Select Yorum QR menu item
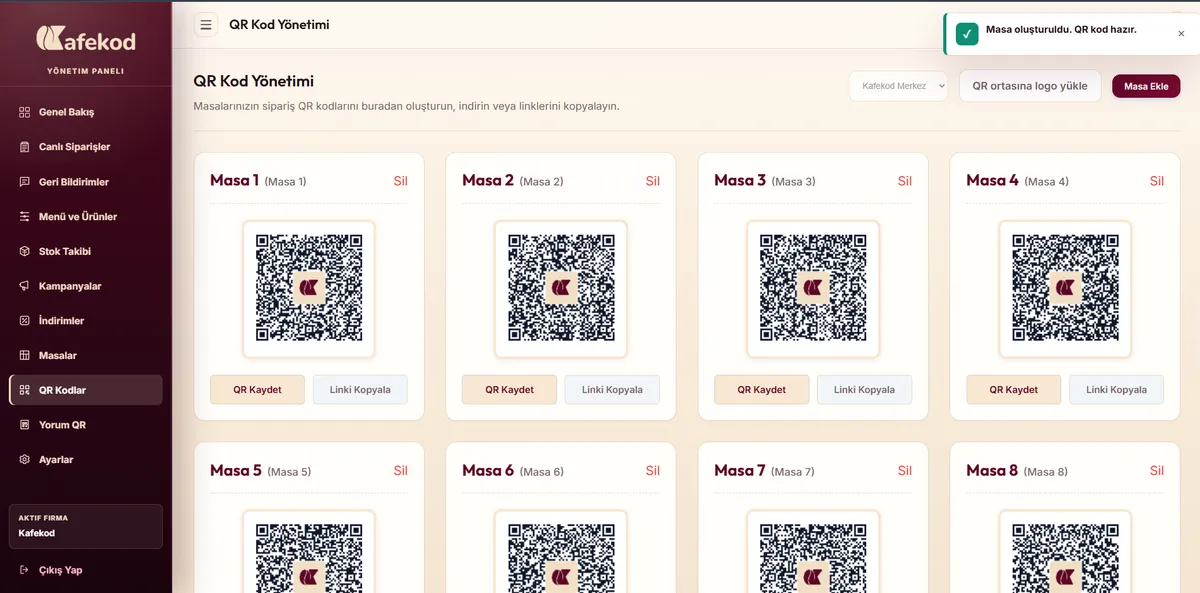This screenshot has height=593, width=1200. click(85, 425)
